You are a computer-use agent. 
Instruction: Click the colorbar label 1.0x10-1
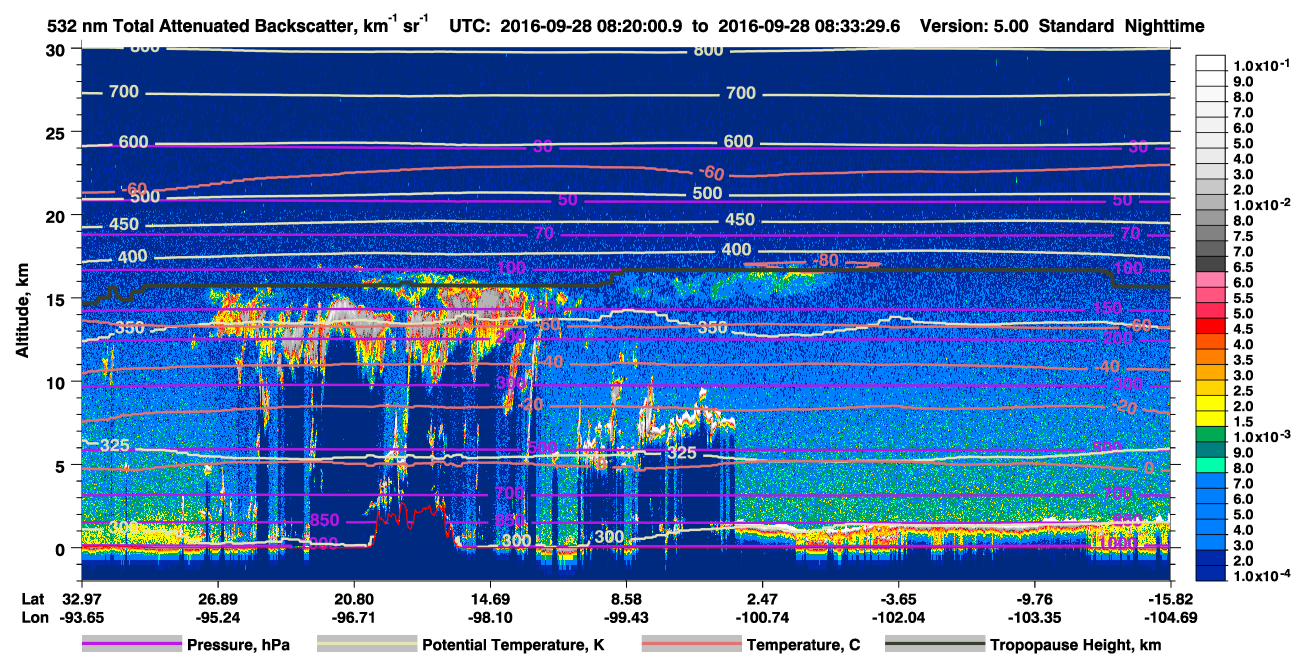[x=1261, y=66]
